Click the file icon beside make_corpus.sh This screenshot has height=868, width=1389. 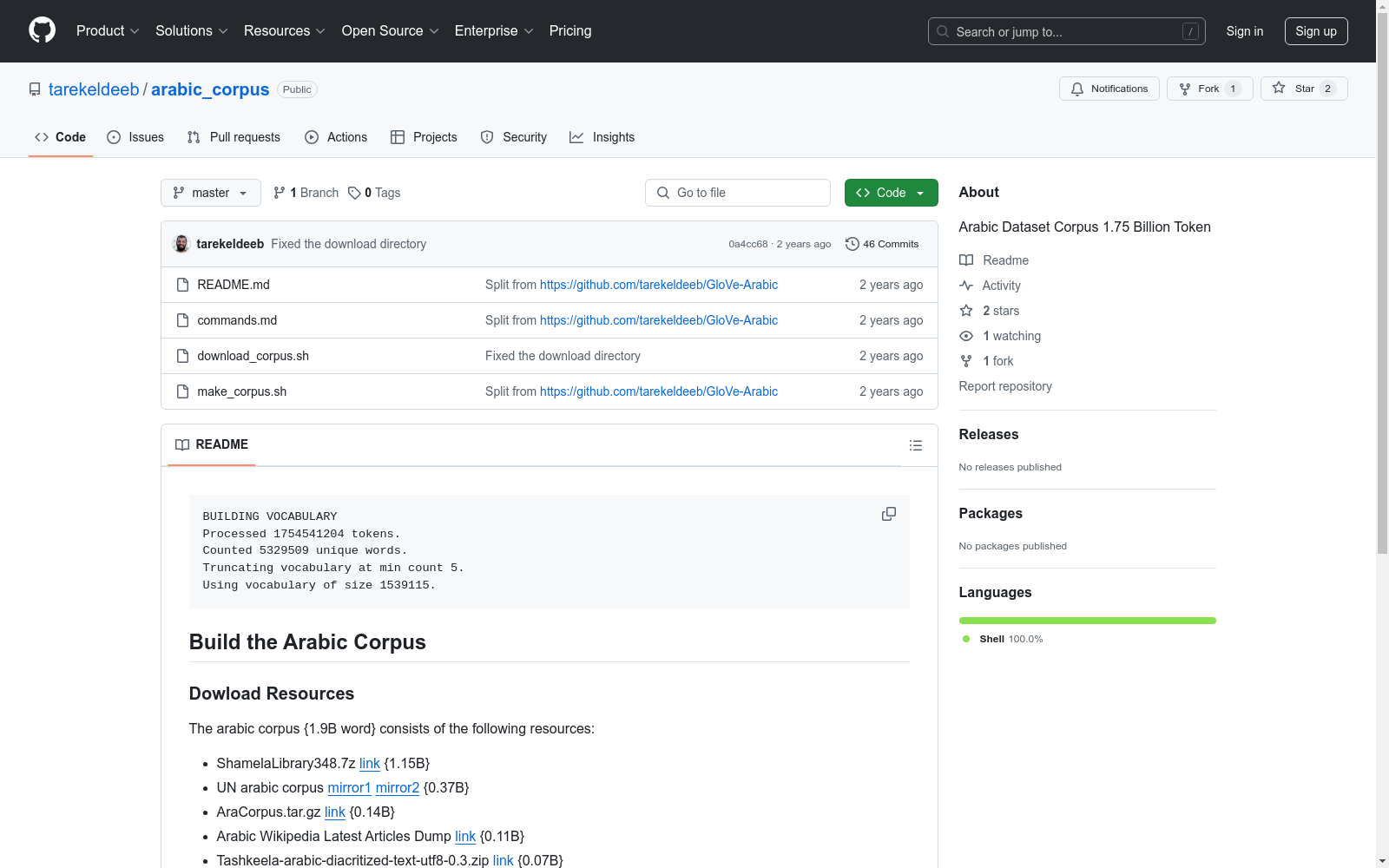182,391
